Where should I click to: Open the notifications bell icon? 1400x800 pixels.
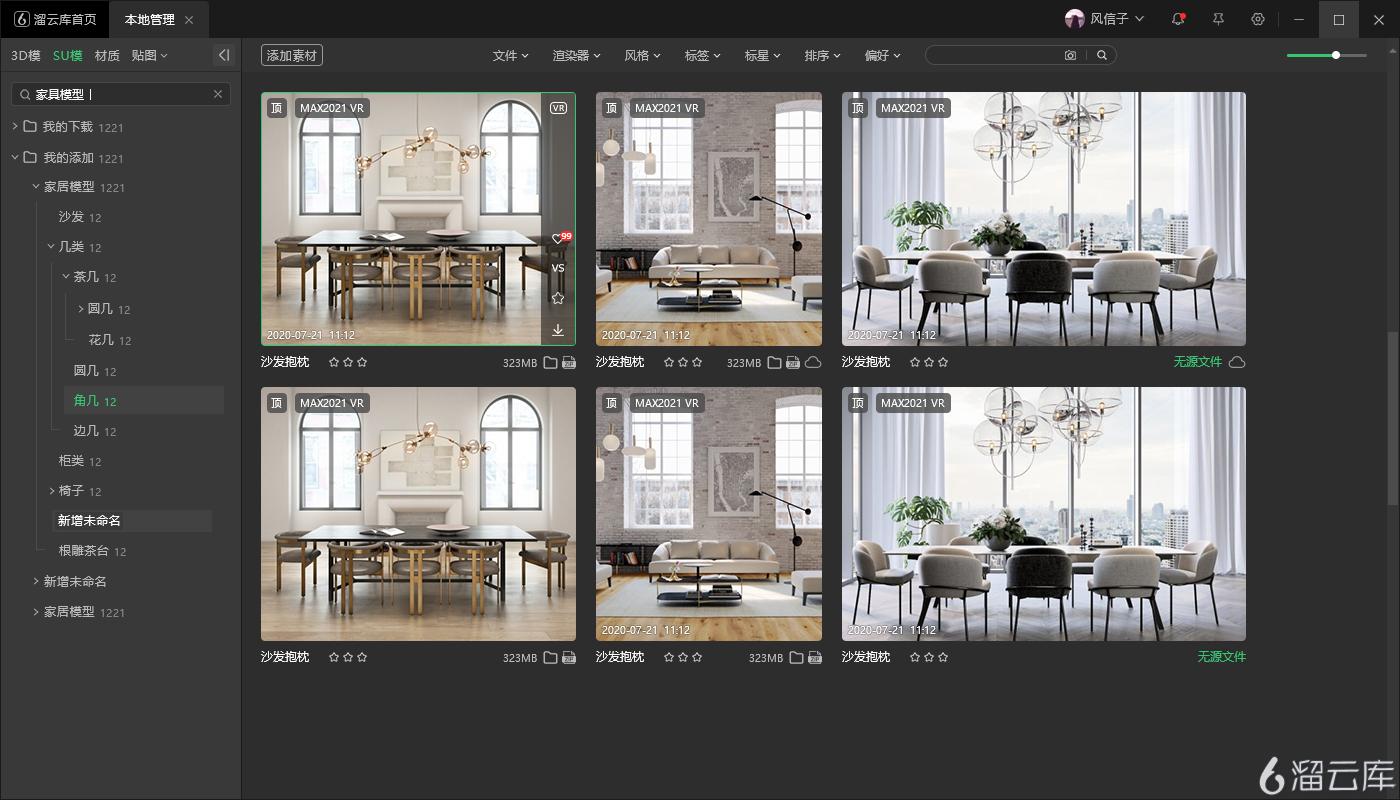click(1178, 19)
